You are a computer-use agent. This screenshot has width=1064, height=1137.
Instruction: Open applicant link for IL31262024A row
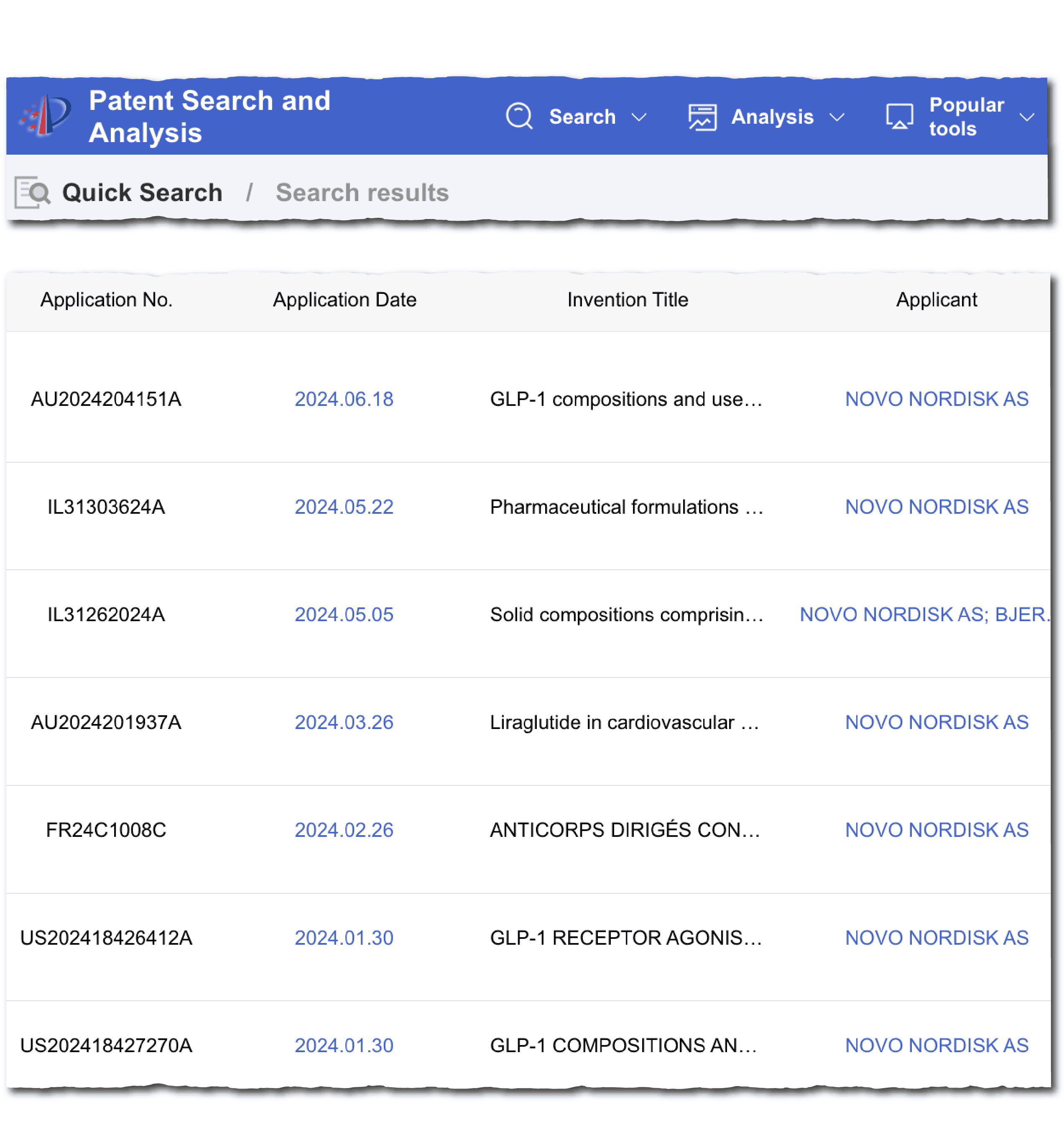[x=924, y=614]
